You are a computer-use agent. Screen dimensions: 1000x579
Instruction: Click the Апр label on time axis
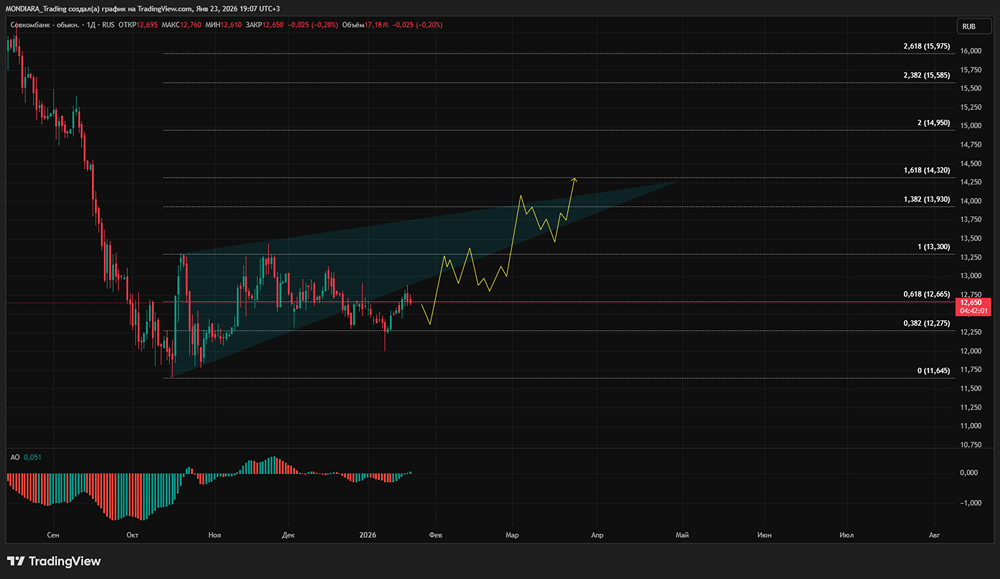[x=597, y=535]
